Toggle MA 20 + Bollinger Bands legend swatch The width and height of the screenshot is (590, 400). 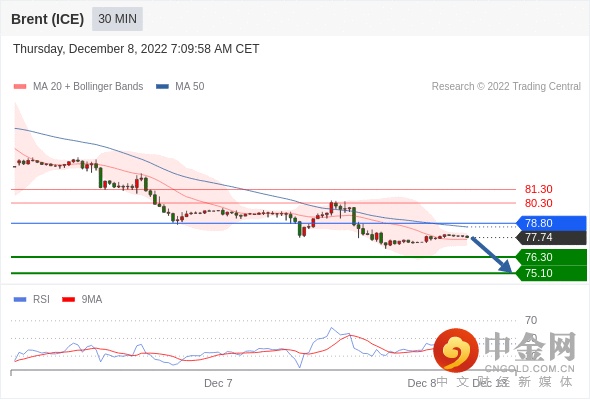[20, 87]
